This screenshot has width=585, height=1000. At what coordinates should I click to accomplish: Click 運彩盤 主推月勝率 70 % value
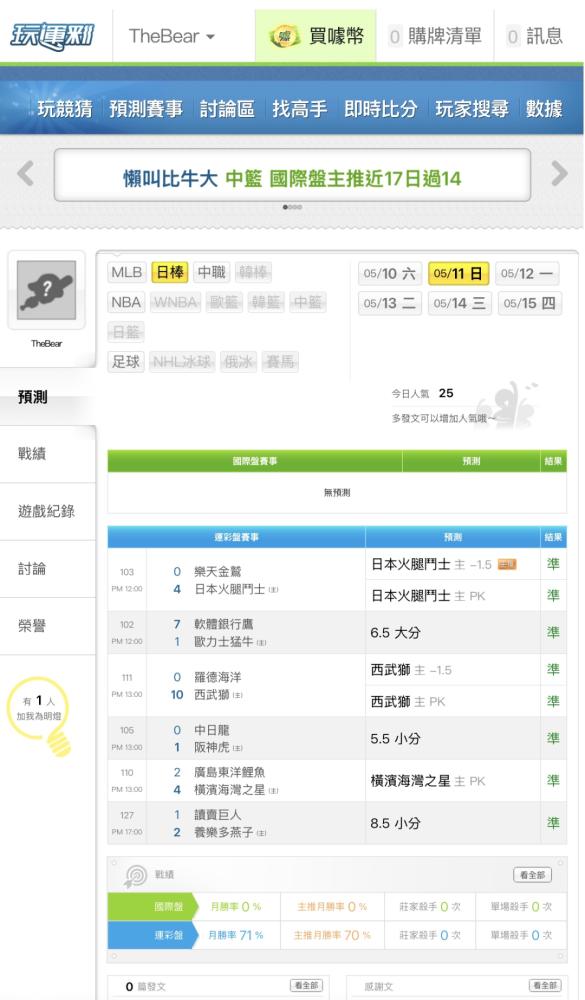click(332, 935)
